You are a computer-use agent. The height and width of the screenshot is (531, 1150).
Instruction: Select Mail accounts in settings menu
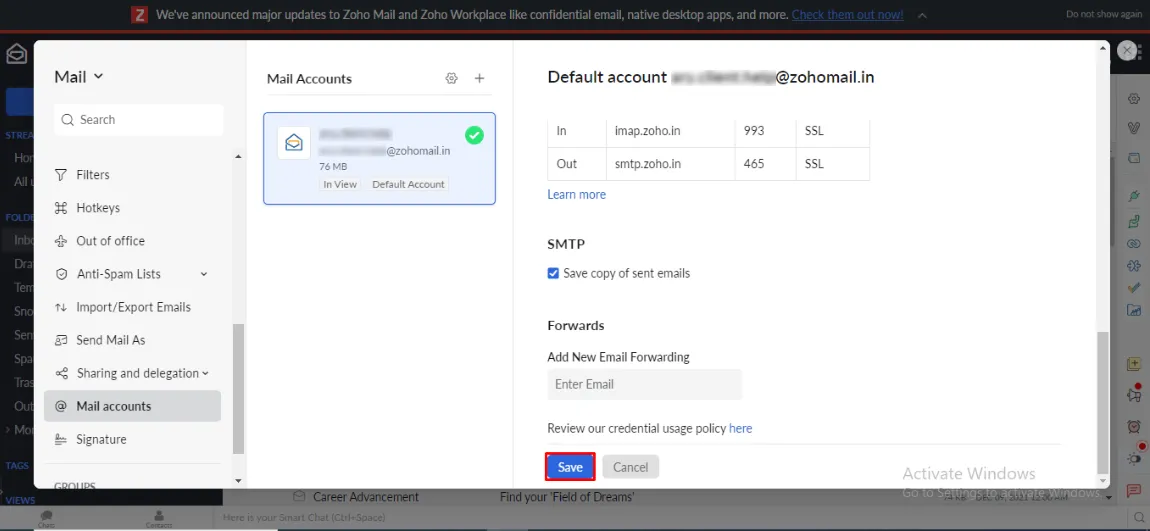pos(113,406)
